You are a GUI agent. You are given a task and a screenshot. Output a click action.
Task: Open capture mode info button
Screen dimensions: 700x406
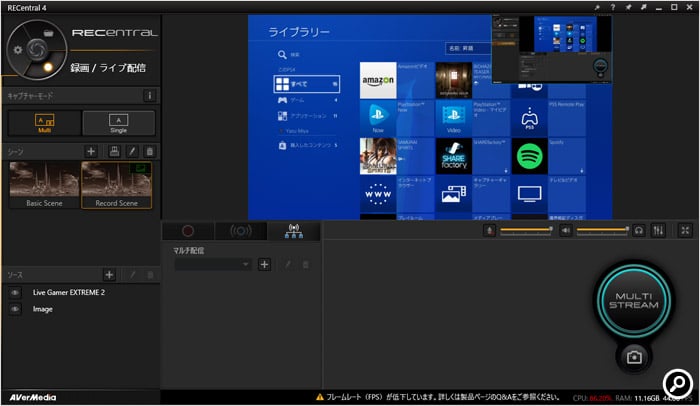[x=150, y=96]
